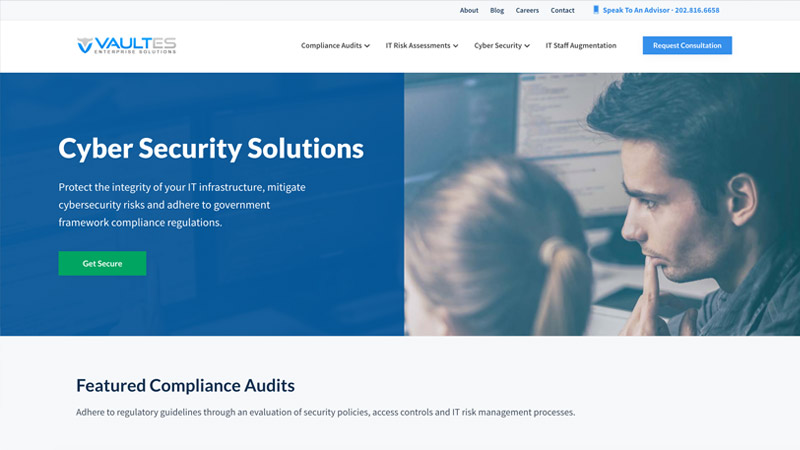Click the phone icon beside Speak To An Advisor

click(596, 10)
